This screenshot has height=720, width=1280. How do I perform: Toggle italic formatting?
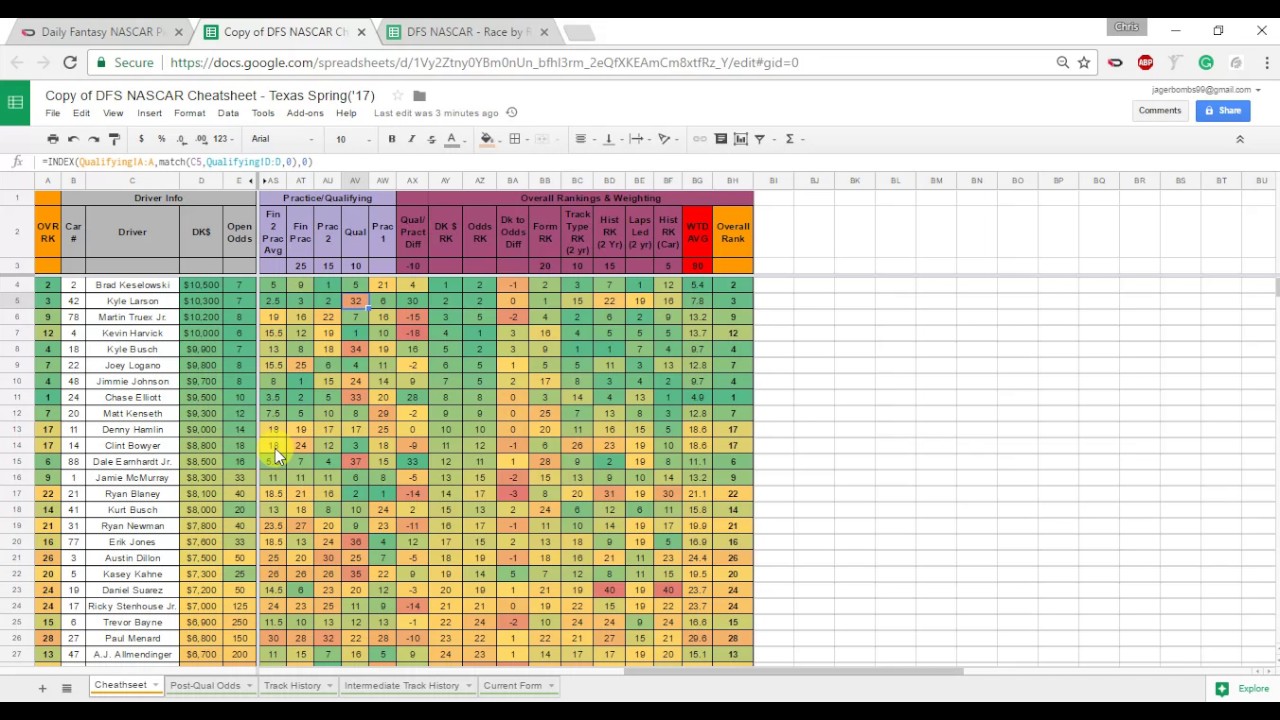(x=412, y=139)
